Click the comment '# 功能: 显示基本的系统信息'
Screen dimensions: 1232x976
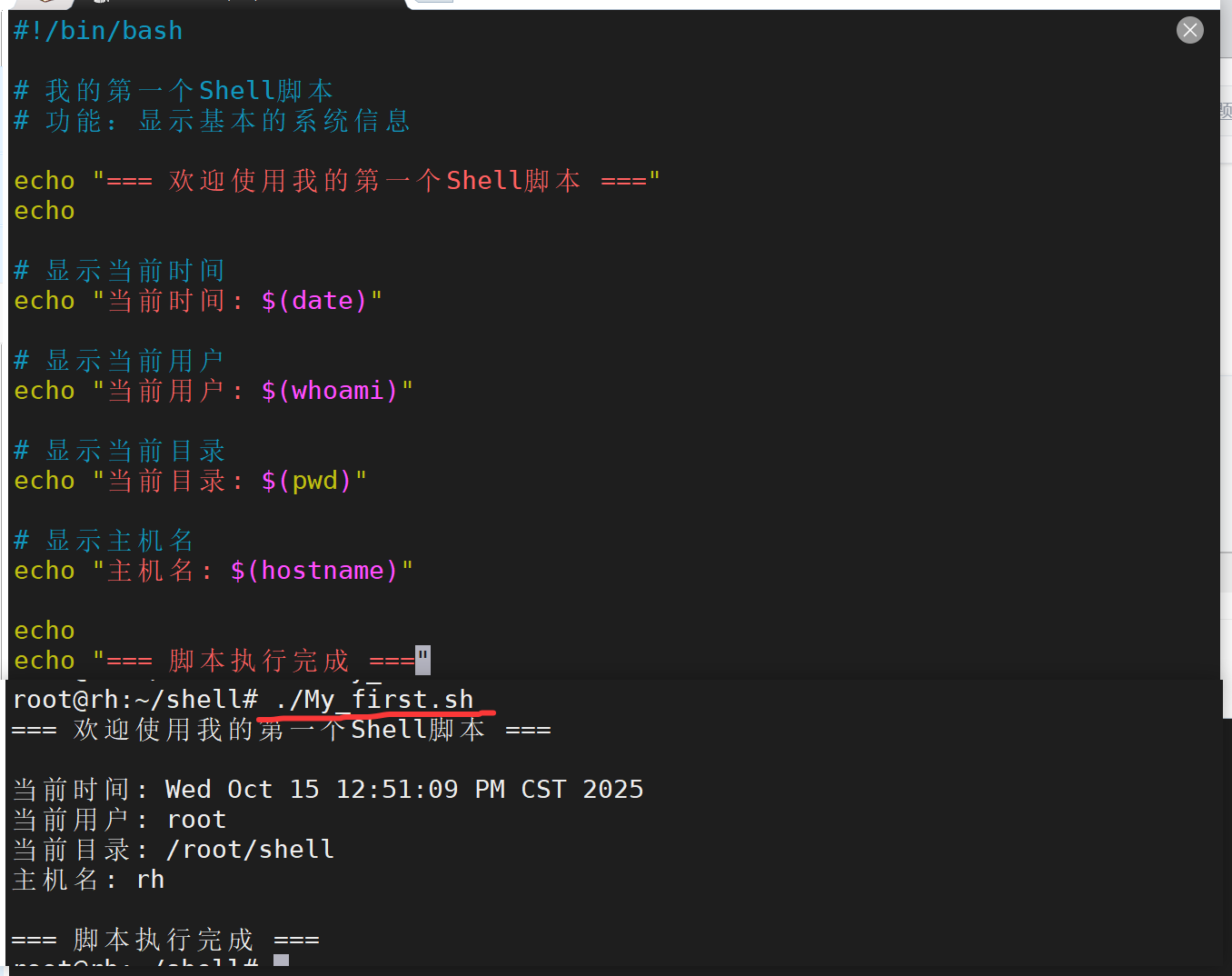coord(212,121)
